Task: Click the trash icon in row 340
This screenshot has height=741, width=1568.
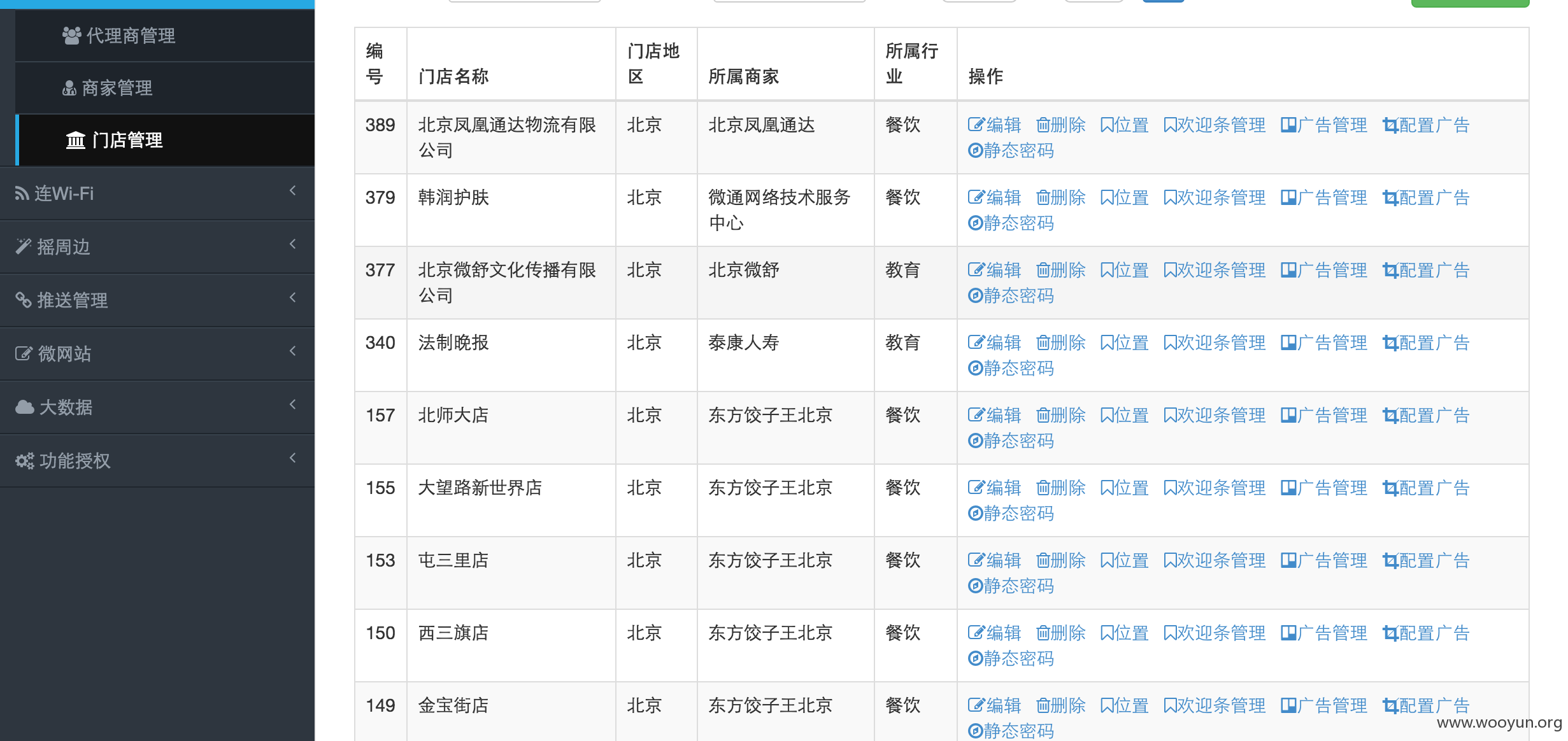Action: 1043,342
